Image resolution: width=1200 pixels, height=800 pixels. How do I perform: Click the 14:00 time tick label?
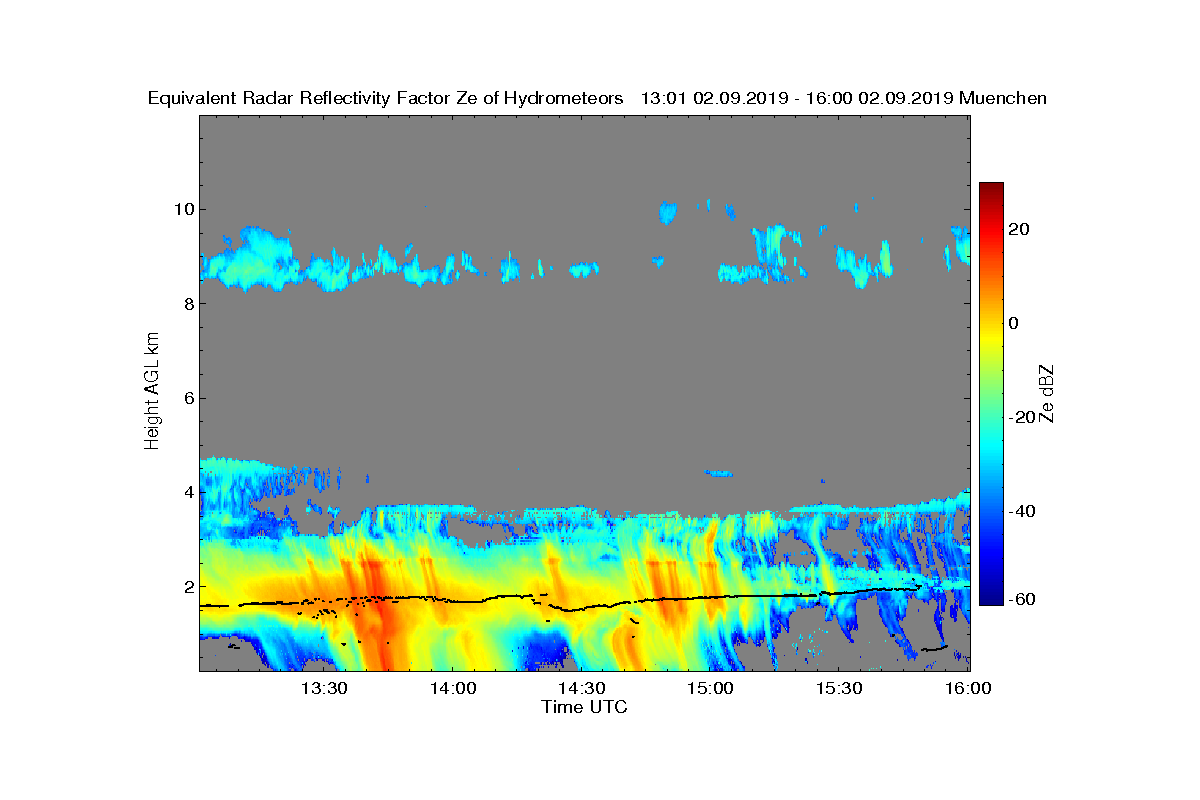453,689
